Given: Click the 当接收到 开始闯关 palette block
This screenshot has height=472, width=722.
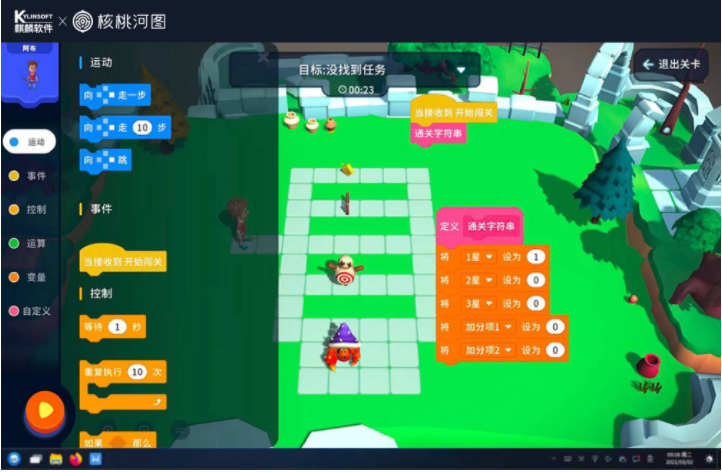Looking at the screenshot, I should click(x=123, y=261).
